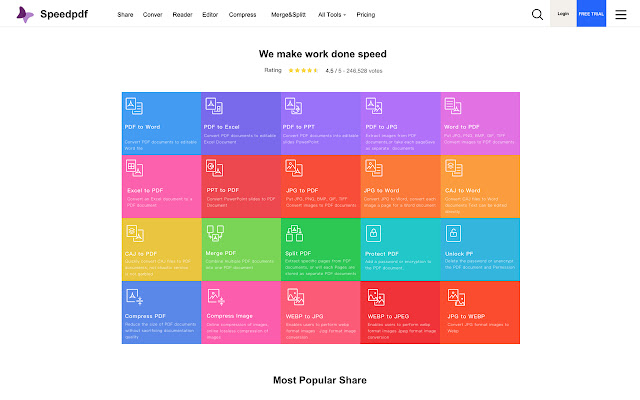Click the JPG to PDF tile icon
This screenshot has height=400, width=640.
tap(294, 168)
